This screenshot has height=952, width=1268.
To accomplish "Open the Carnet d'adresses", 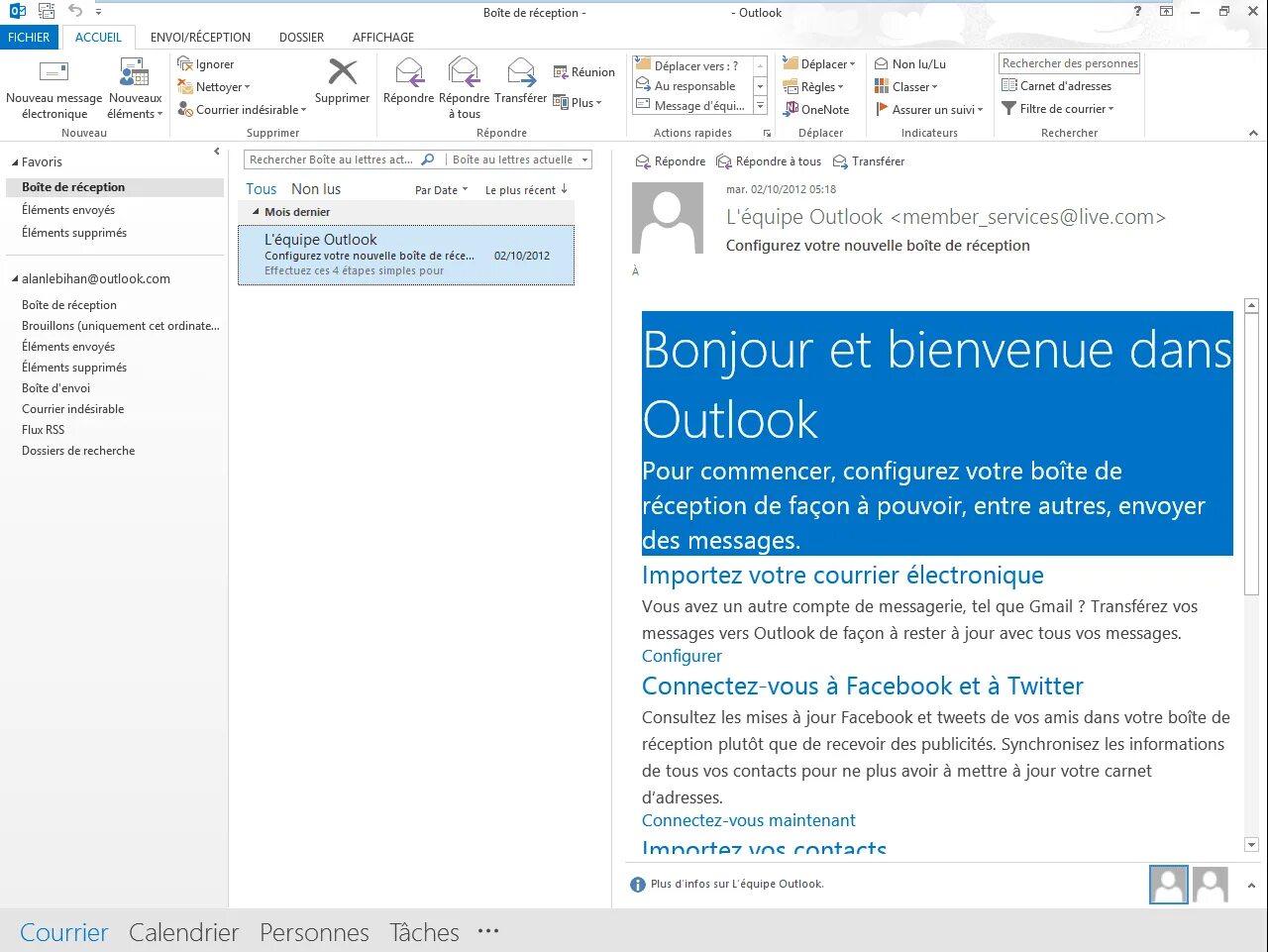I will click(x=1057, y=86).
